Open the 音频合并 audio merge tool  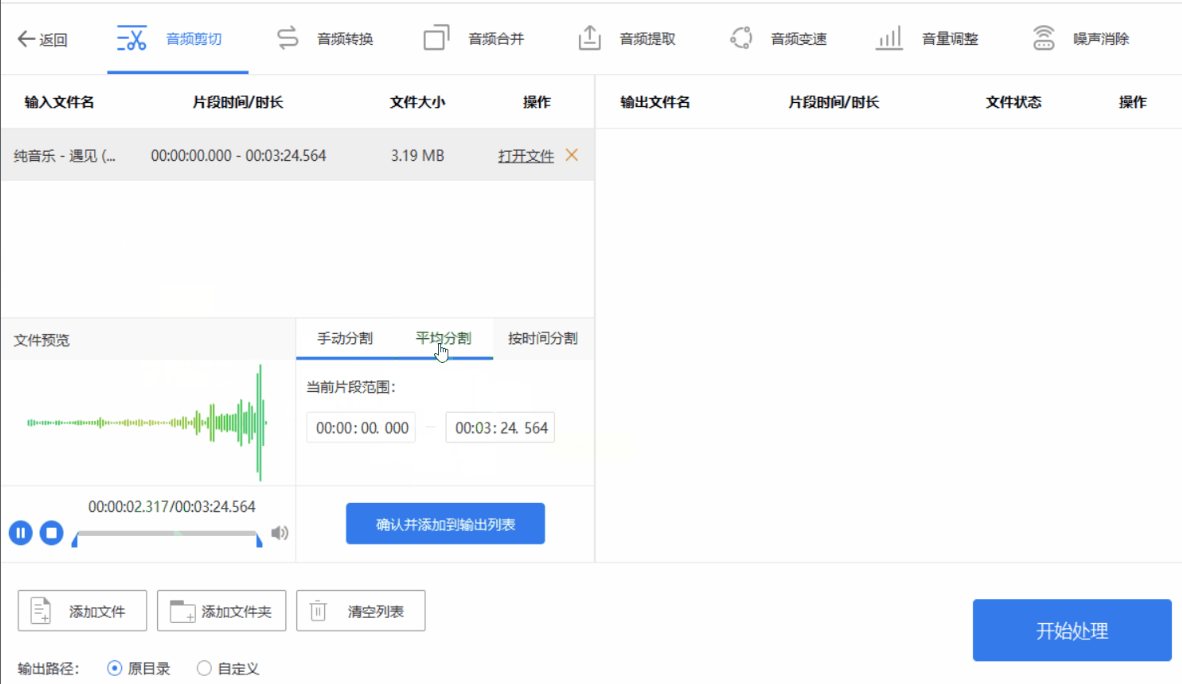(474, 40)
